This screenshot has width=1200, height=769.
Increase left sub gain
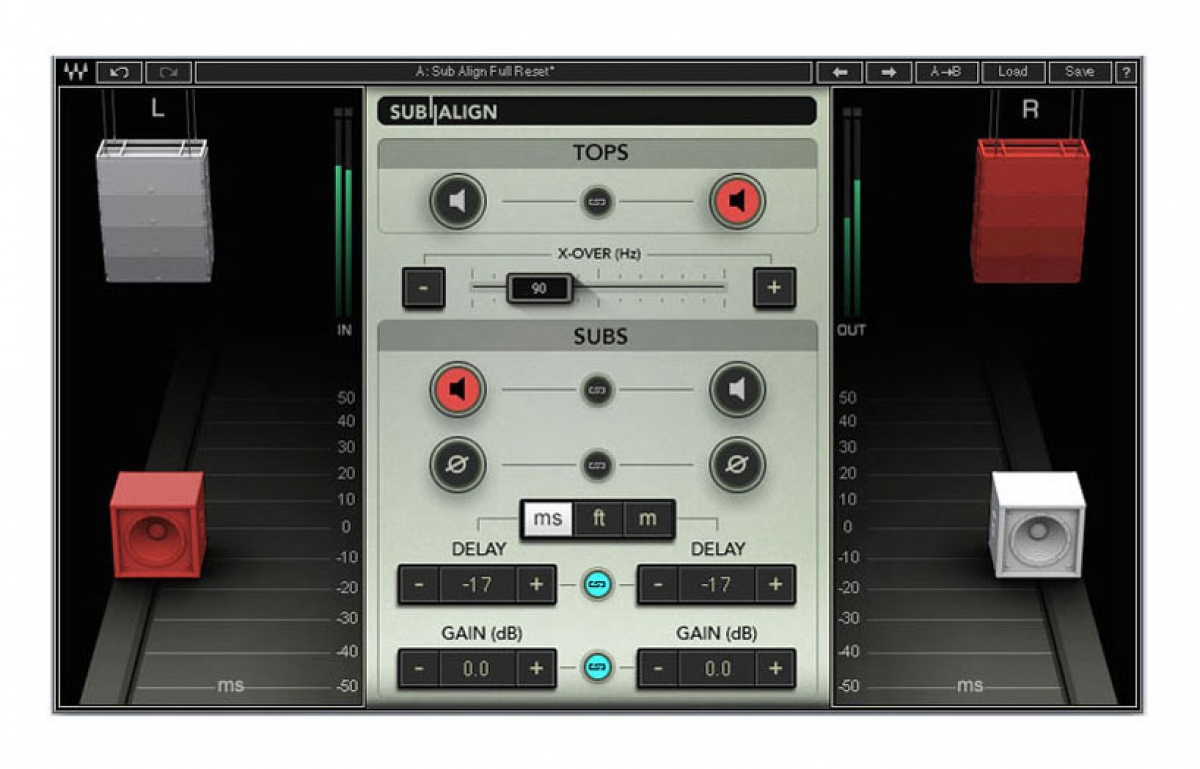tap(536, 668)
